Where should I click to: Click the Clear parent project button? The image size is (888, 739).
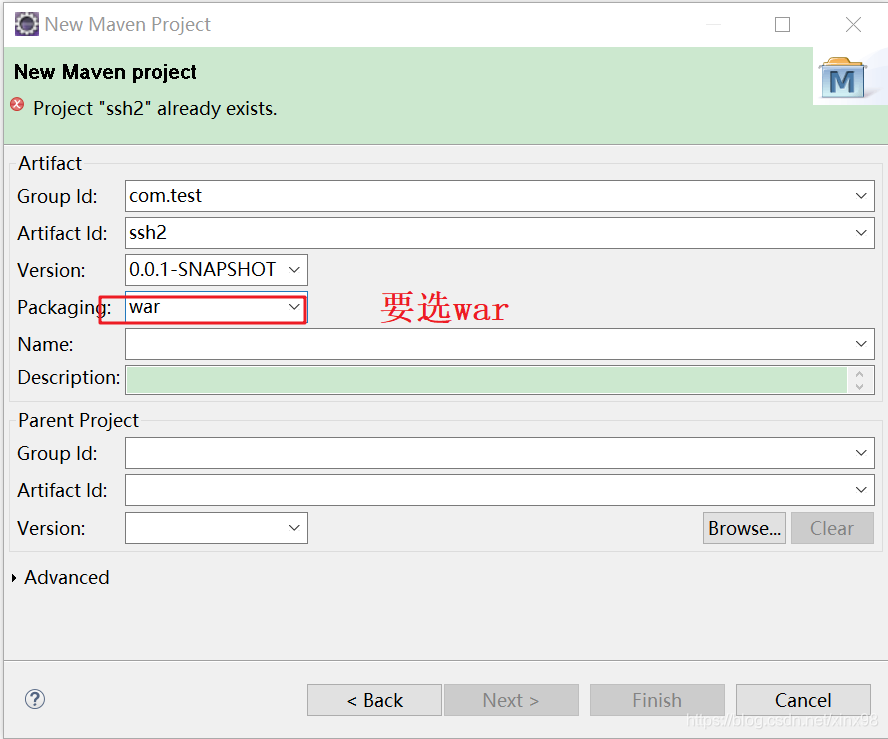(x=832, y=528)
